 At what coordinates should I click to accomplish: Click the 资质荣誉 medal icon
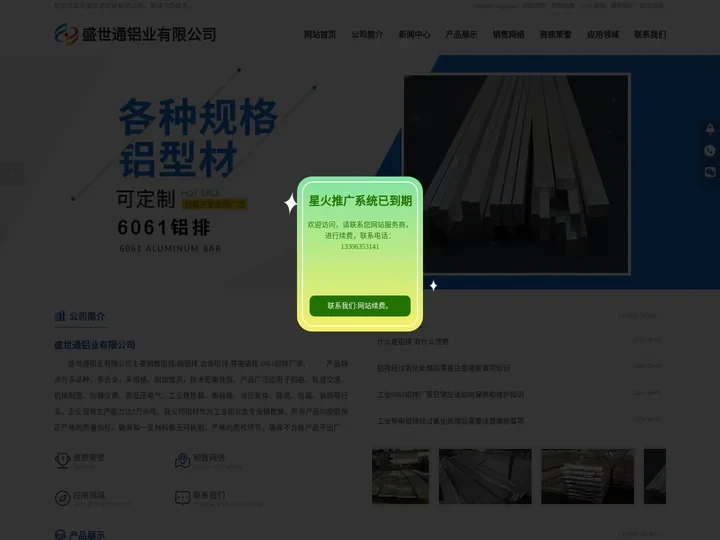coord(61,460)
